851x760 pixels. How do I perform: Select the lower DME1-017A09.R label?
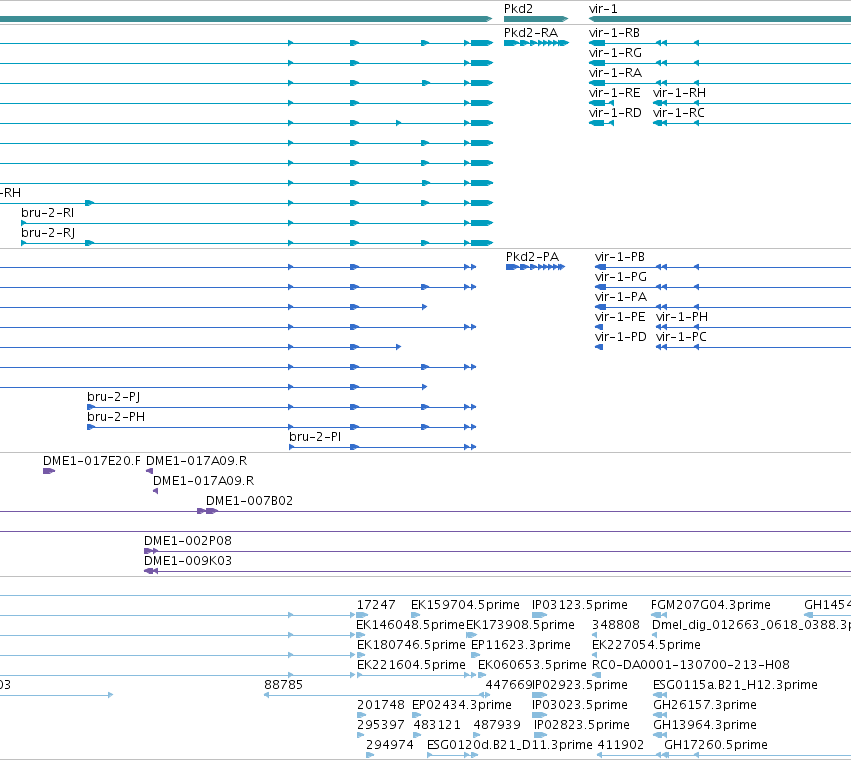coord(204,482)
